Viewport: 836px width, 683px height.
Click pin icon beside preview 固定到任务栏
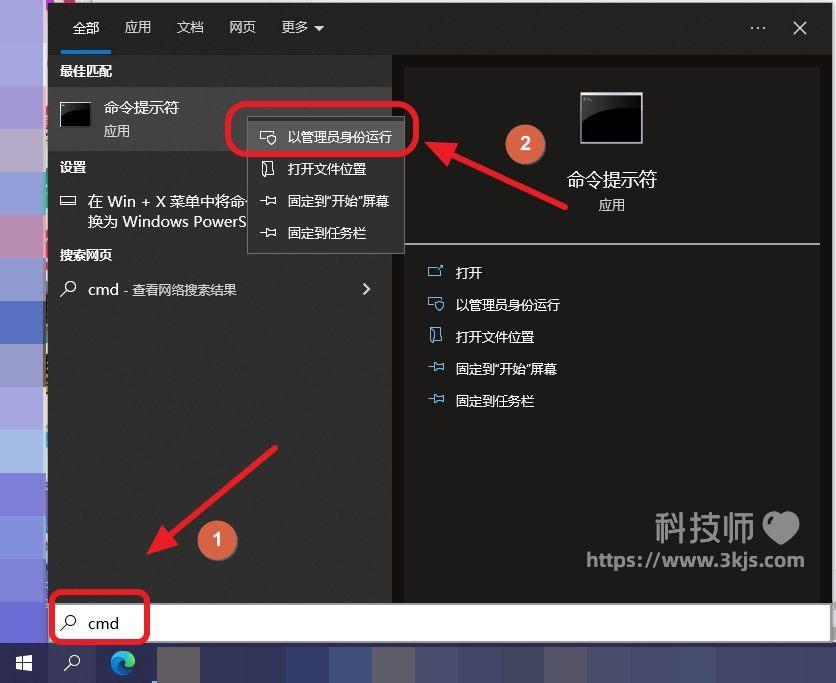(x=436, y=399)
